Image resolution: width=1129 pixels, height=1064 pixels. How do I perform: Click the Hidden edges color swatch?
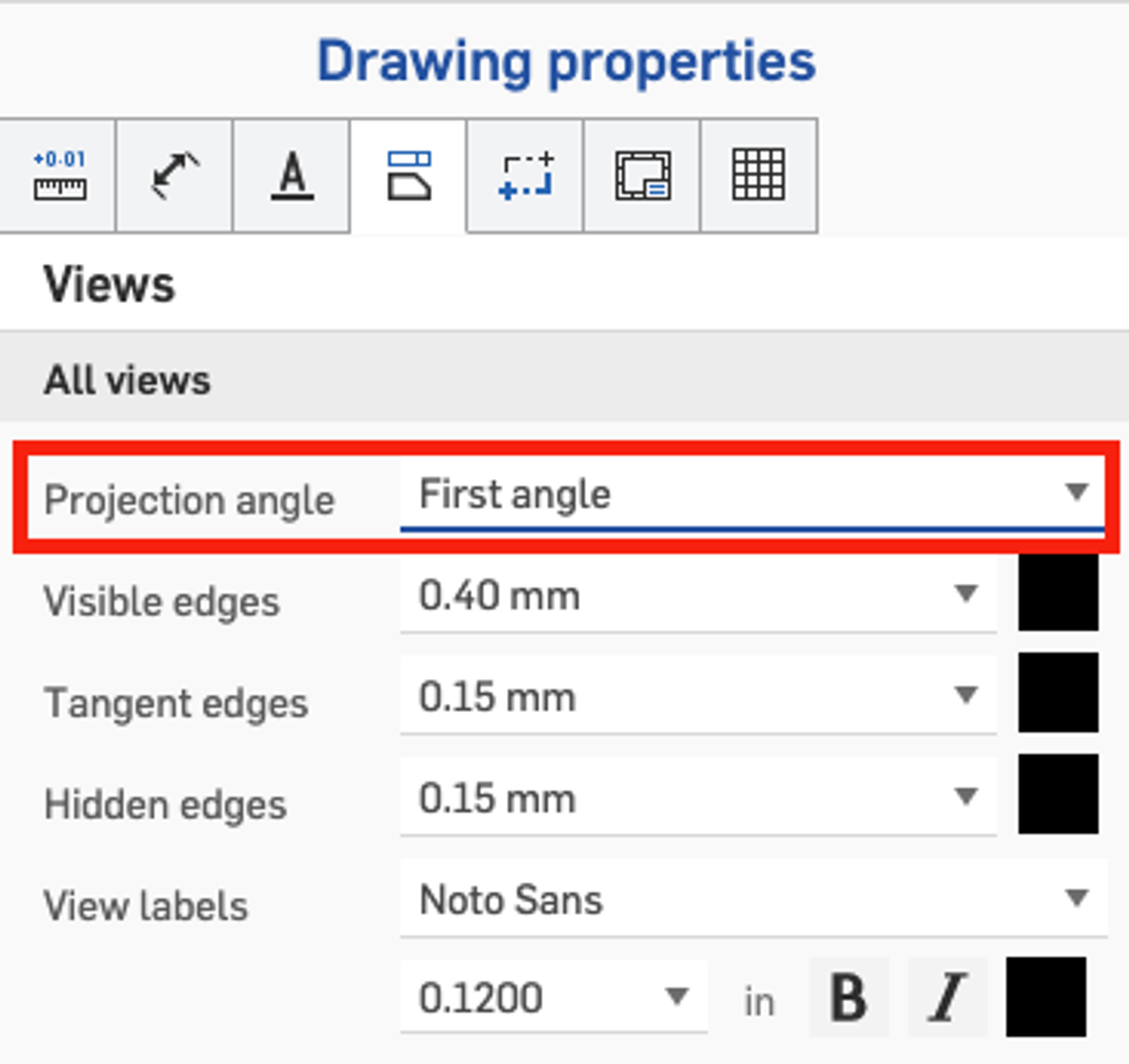coord(1058,794)
